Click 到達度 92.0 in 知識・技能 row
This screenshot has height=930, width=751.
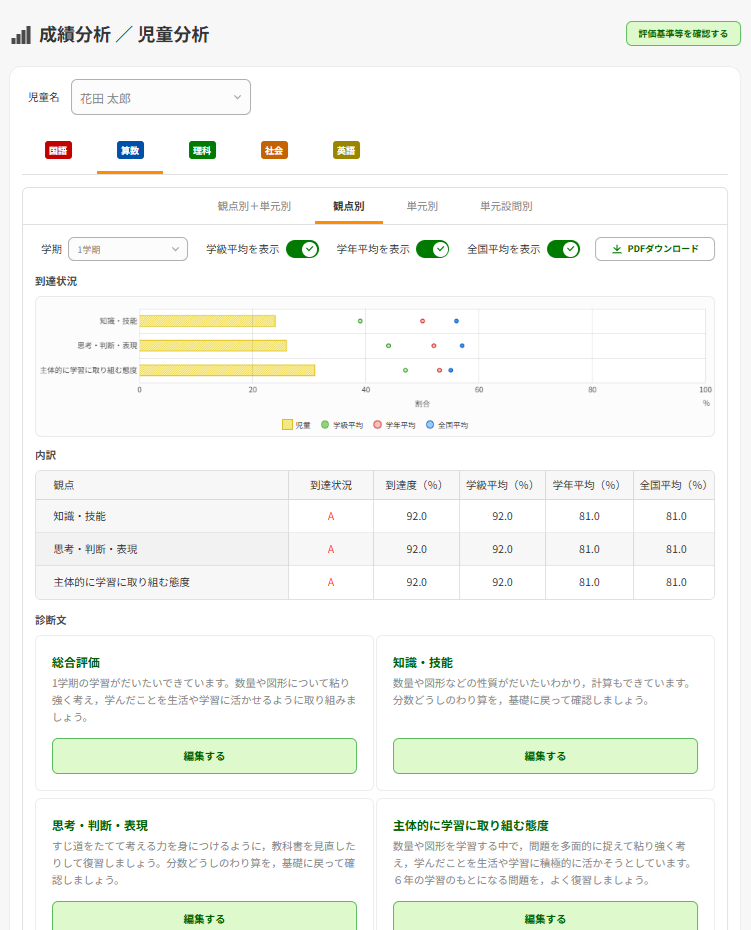416,517
